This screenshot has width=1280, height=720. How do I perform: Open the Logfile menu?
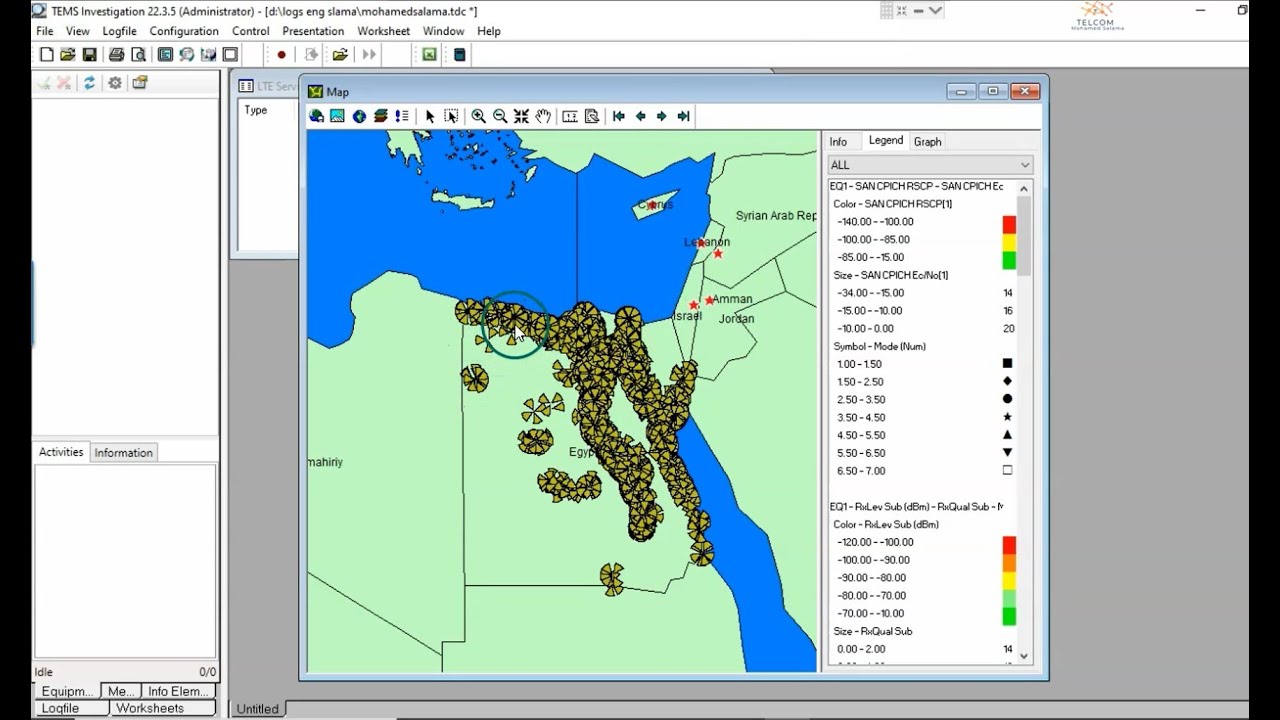[x=119, y=31]
